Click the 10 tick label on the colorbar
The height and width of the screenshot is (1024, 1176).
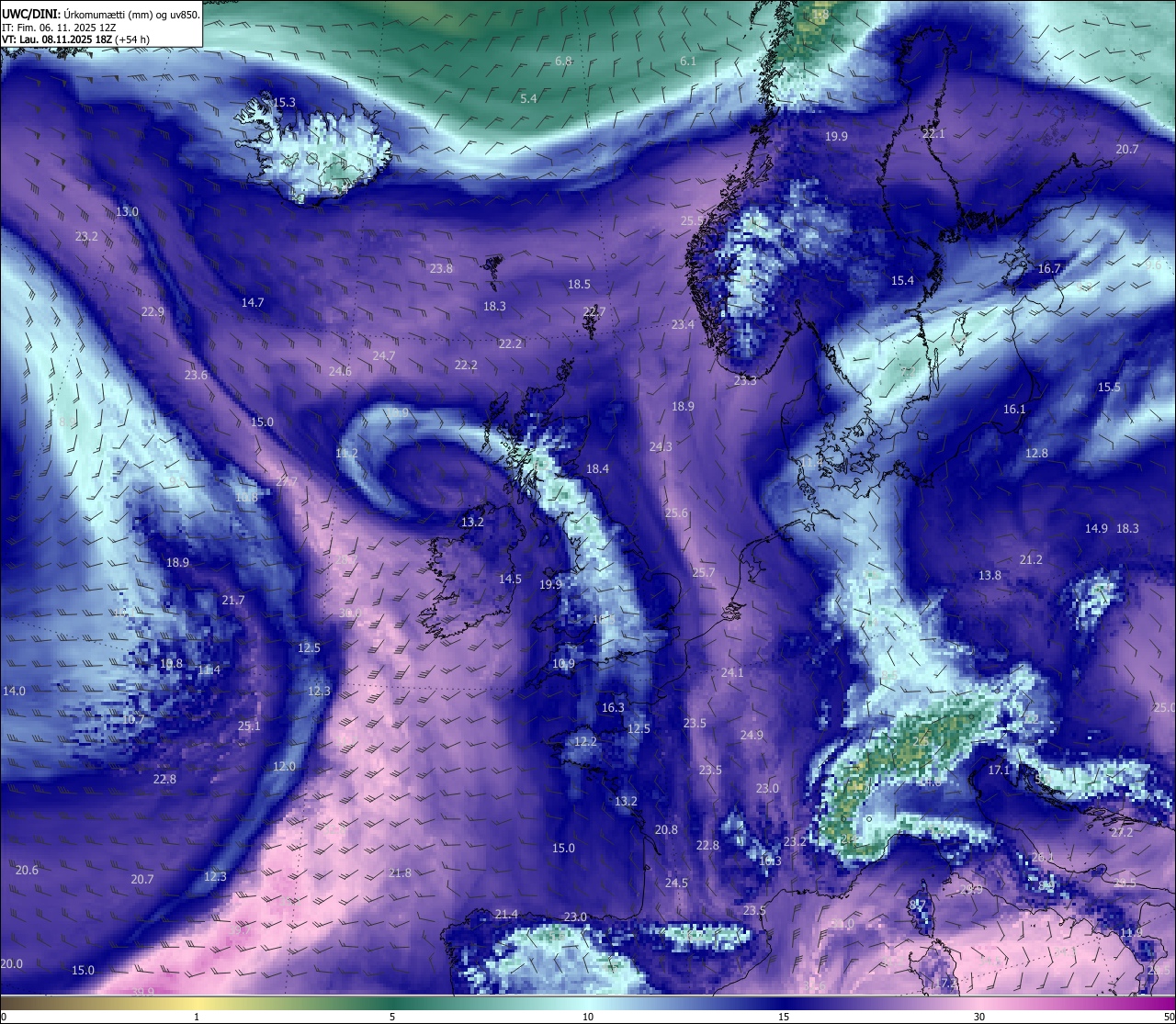[588, 1017]
